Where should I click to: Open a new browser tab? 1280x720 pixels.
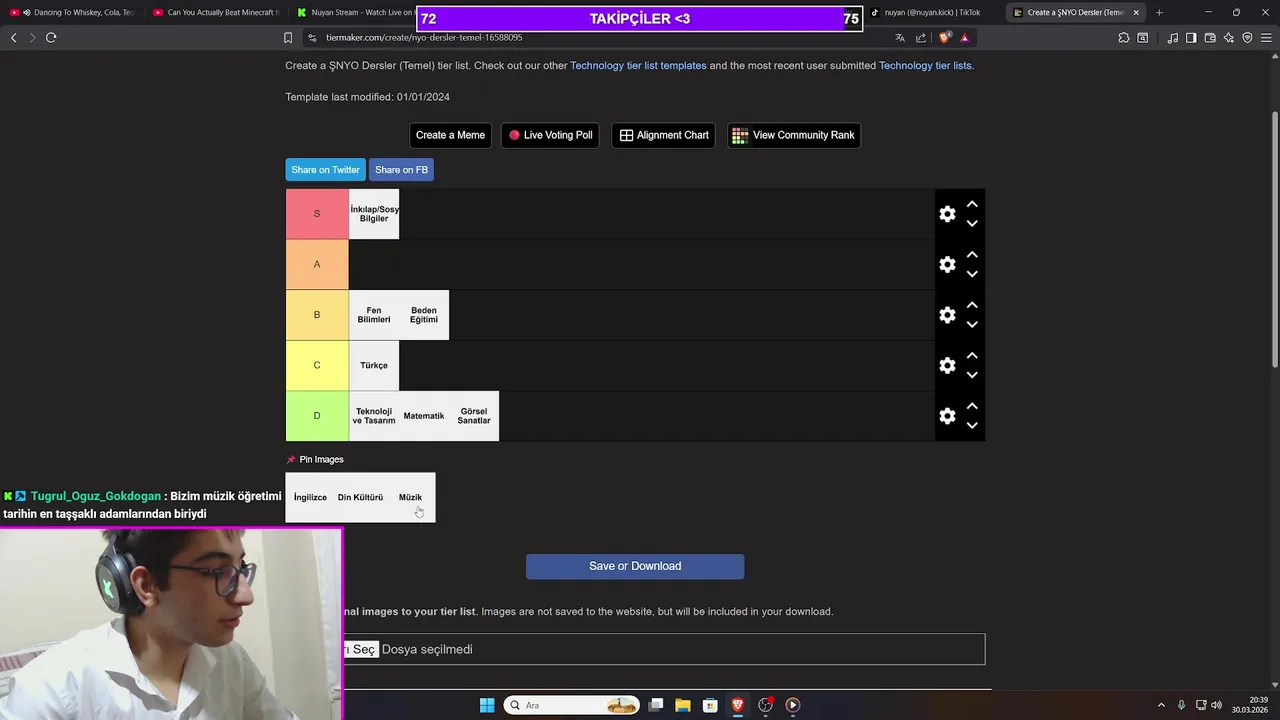pos(1159,13)
